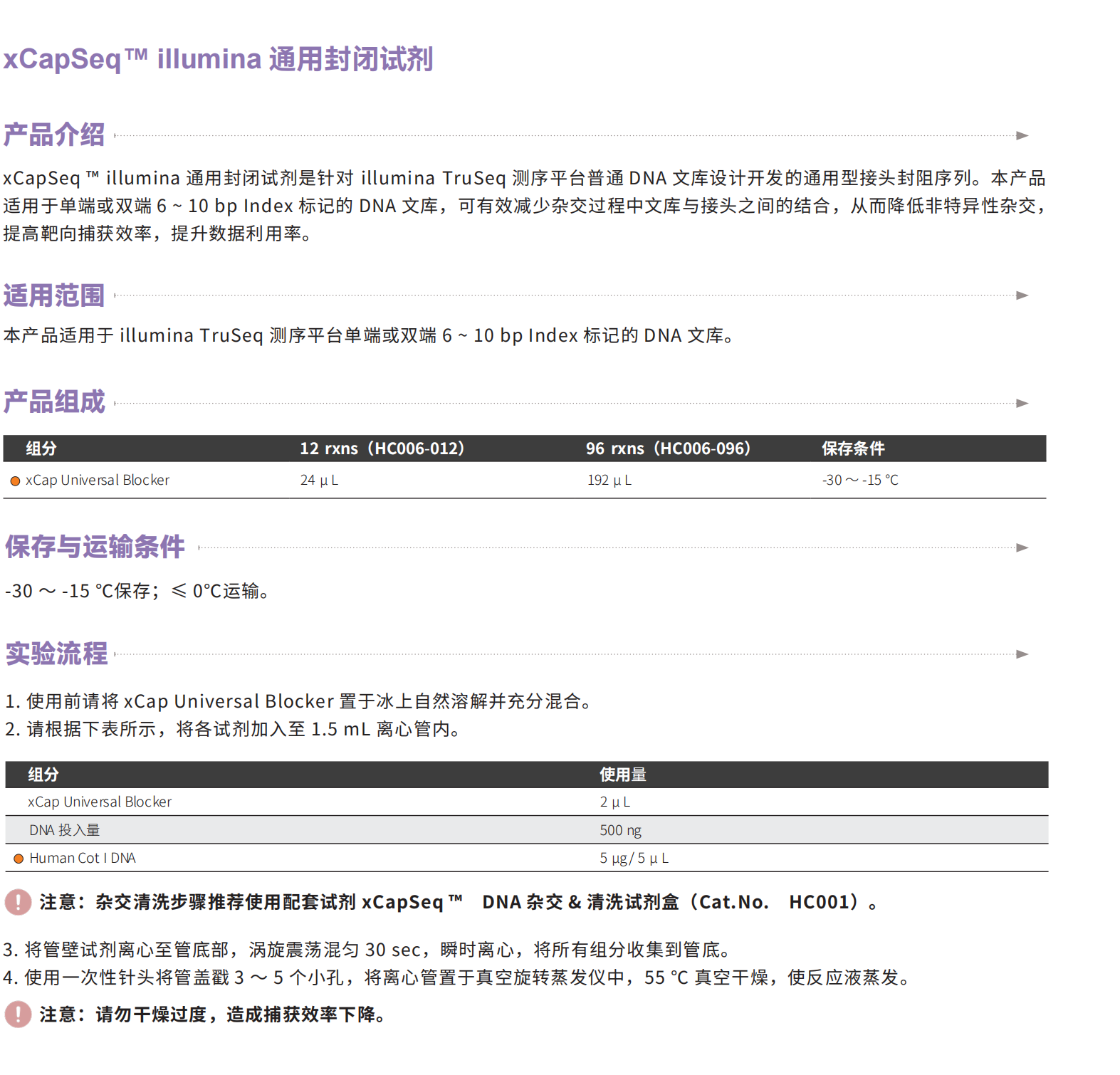1120x1075 pixels.
Task: Click storage text '-30 ~ -15 °C保存；≤ 0°C运输。'
Action: (x=138, y=591)
